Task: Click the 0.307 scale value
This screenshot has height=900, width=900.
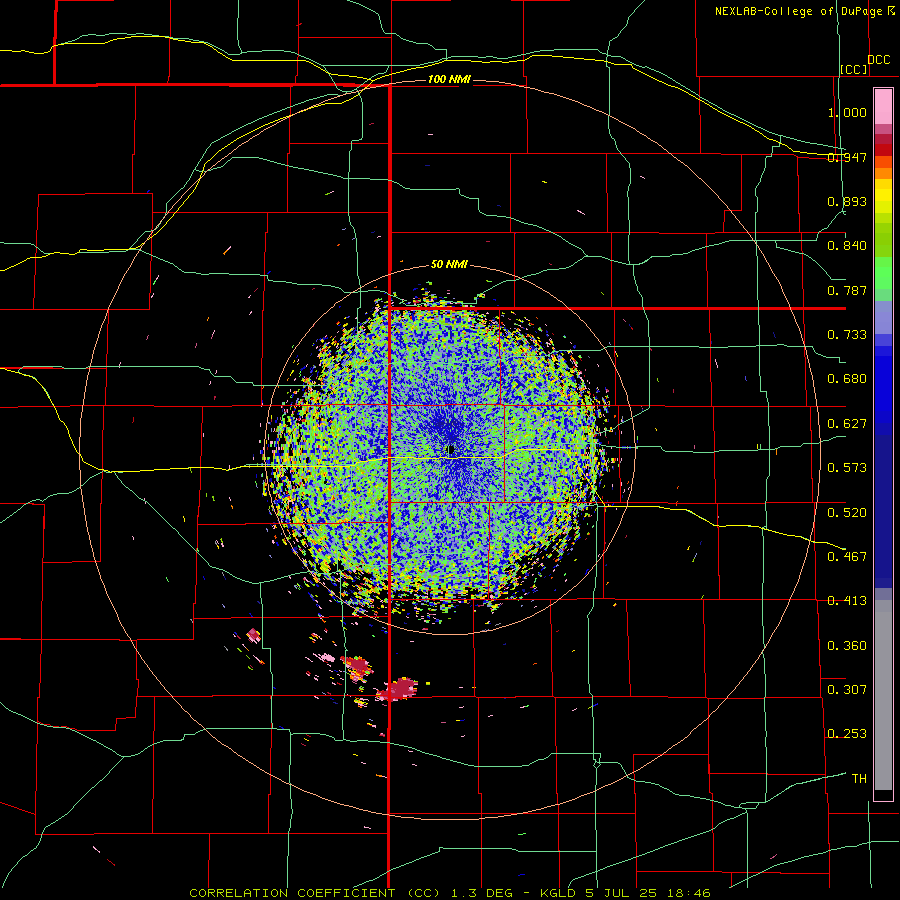Action: [x=847, y=689]
